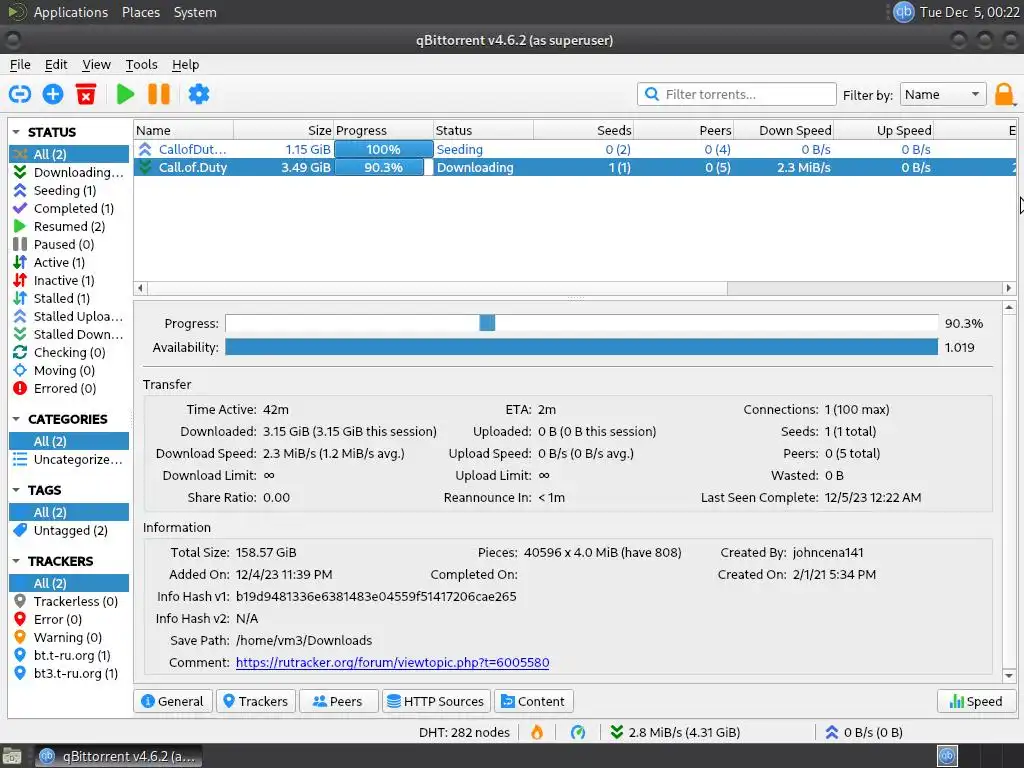Open the Speed graph tab
This screenshot has height=768, width=1024.
pos(976,701)
